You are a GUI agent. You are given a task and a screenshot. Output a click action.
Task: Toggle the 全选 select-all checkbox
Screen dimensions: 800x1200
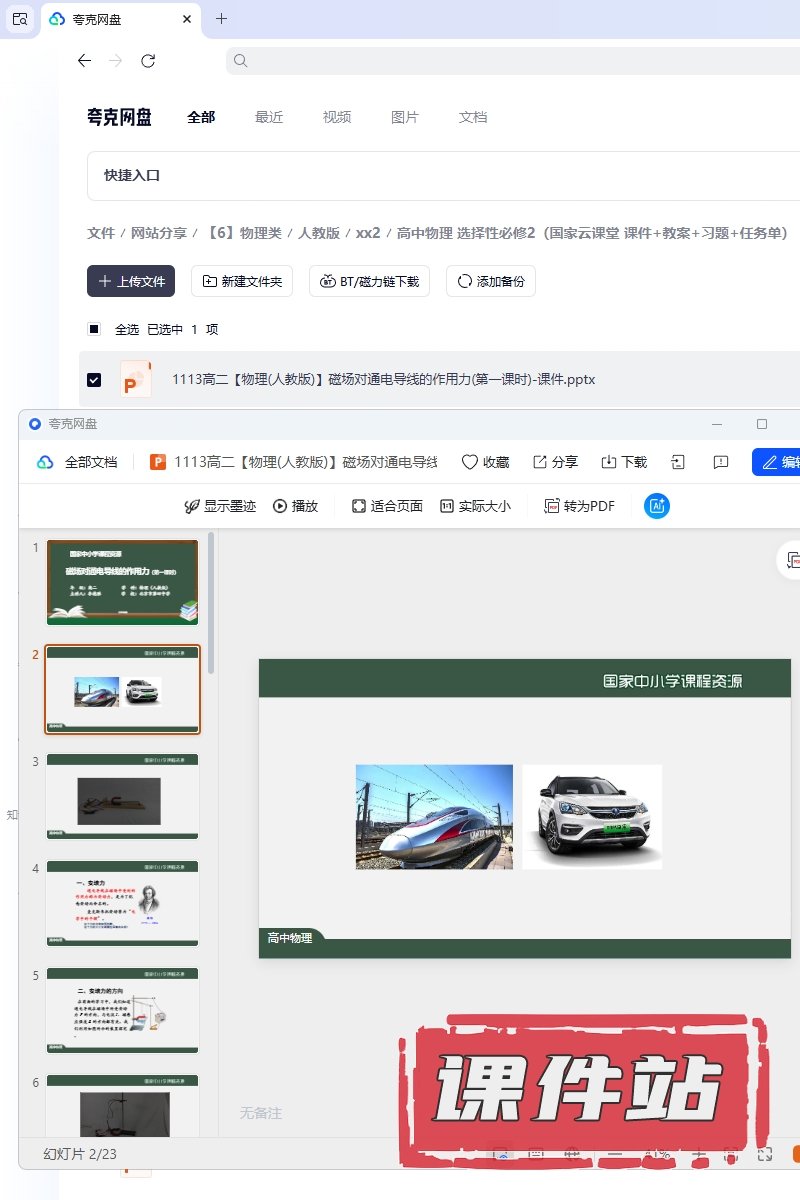coord(94,329)
